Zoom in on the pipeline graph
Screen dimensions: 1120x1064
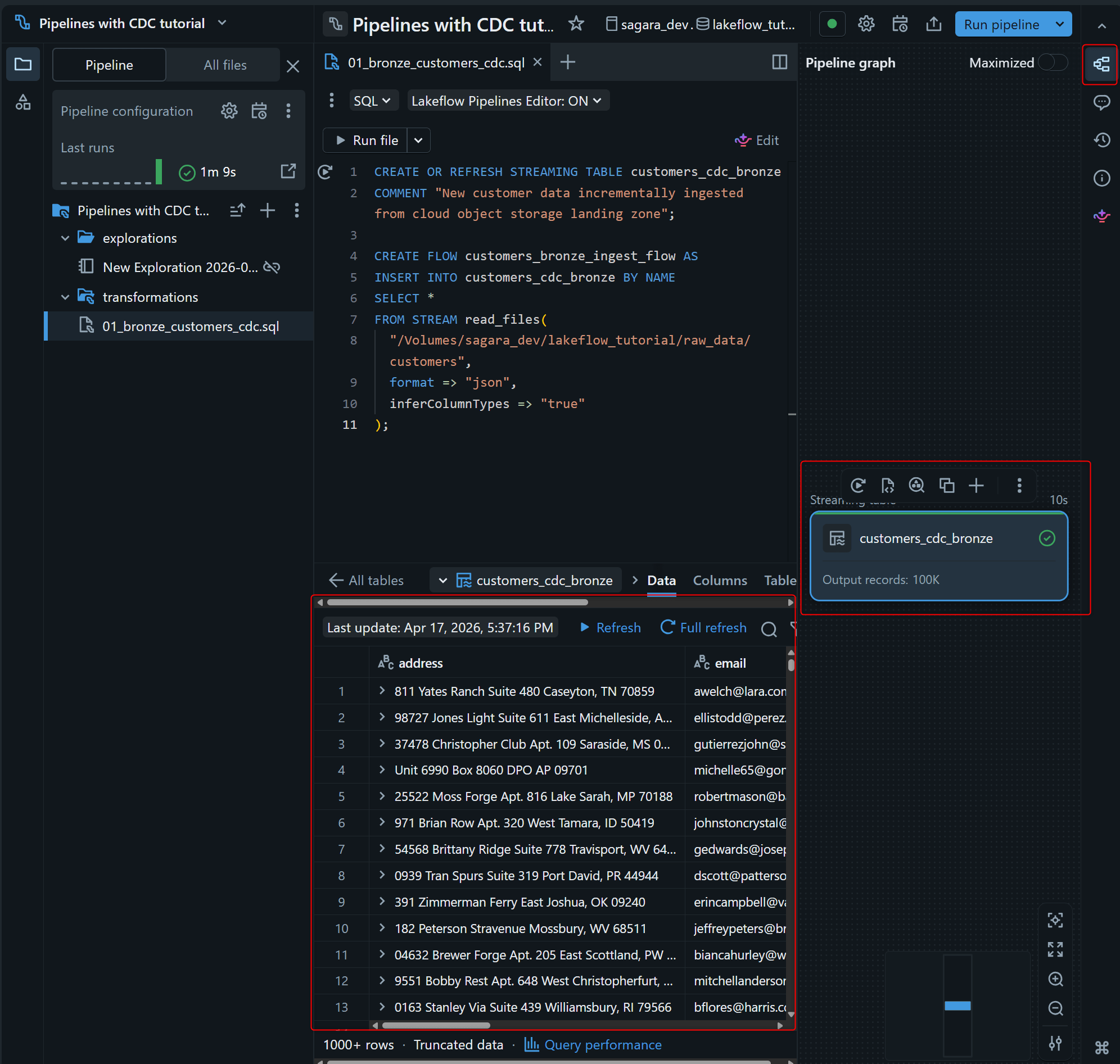click(1055, 979)
